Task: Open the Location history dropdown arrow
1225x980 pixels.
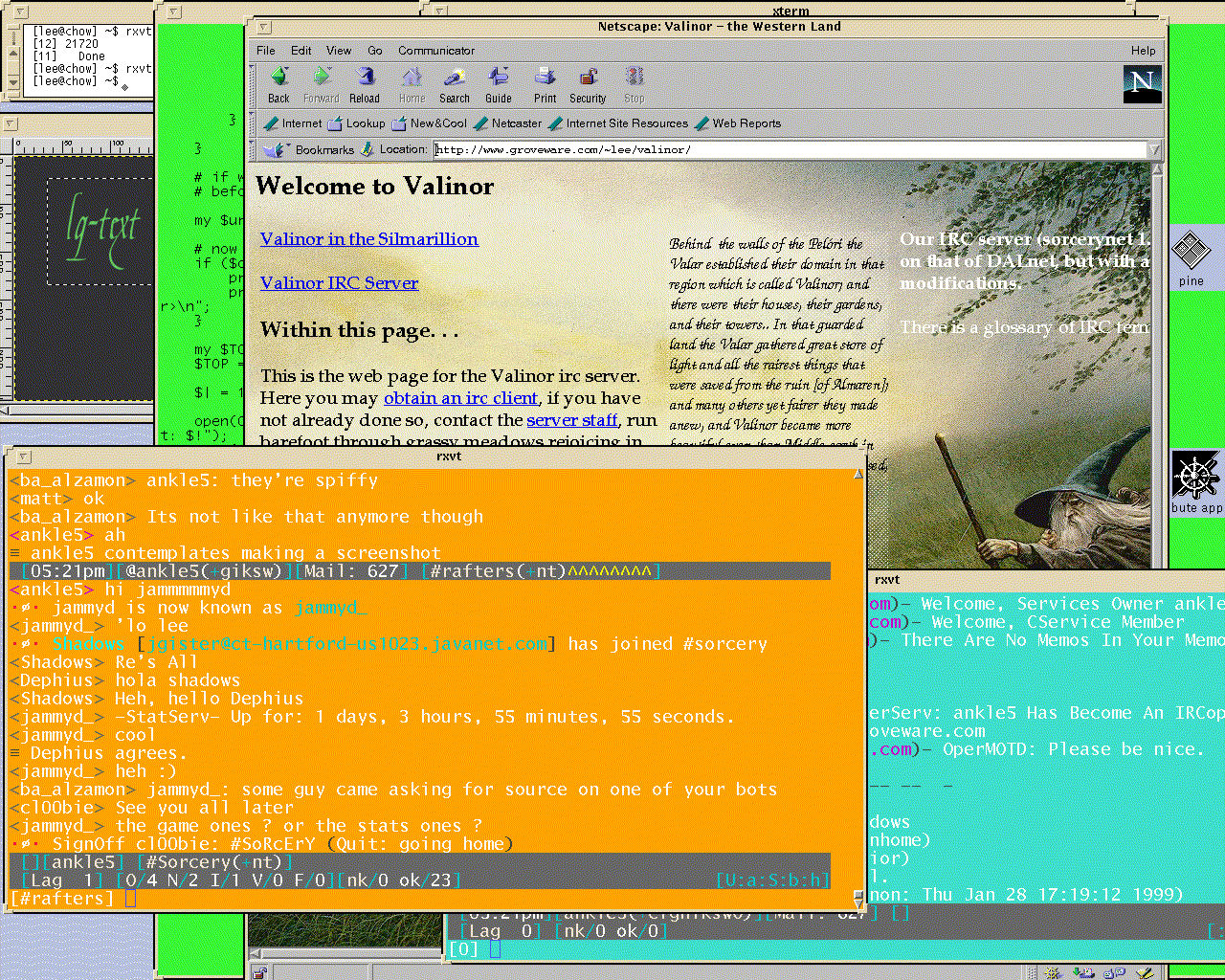Action: pos(1154,149)
